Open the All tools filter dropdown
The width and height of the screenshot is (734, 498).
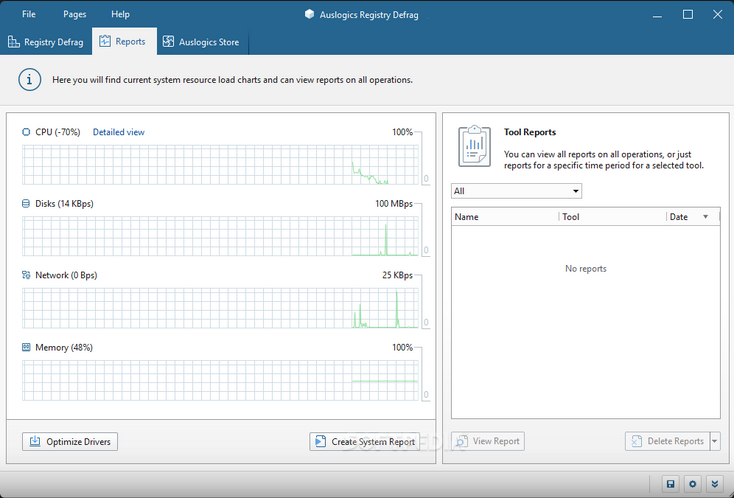(x=516, y=191)
